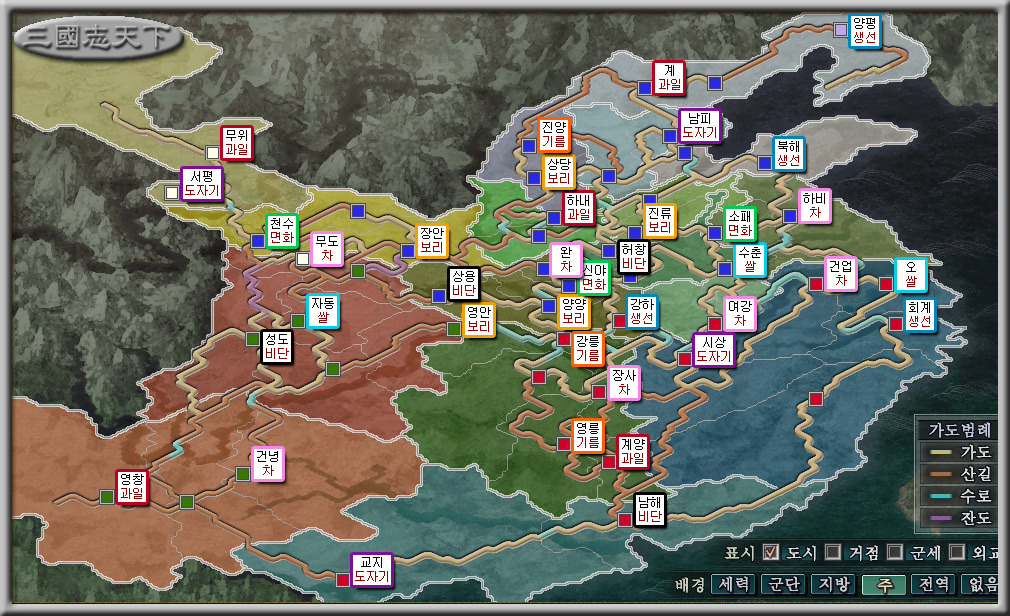Viewport: 1010px width, 616px height.
Task: Select the blue city marker beside 남피
Action: [670, 136]
